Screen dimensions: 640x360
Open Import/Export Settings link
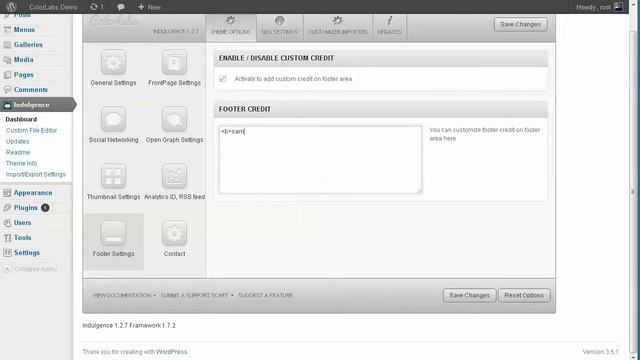[36, 174]
